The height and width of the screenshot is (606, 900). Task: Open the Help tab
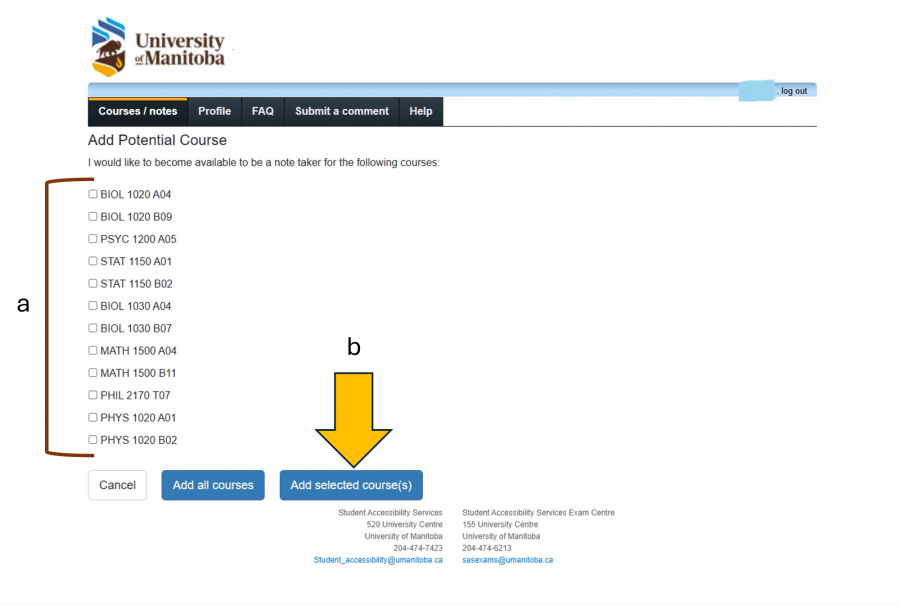coord(420,111)
